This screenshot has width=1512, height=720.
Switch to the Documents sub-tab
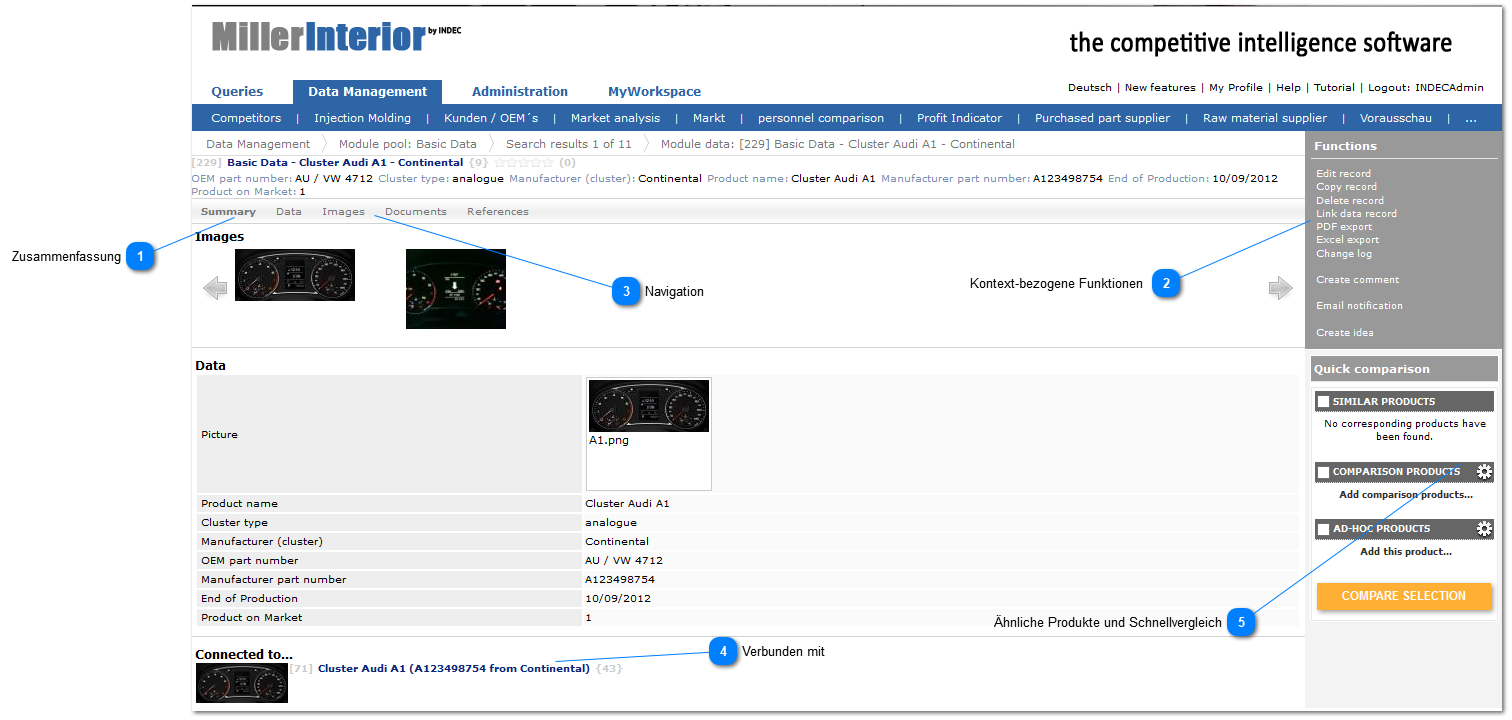416,211
